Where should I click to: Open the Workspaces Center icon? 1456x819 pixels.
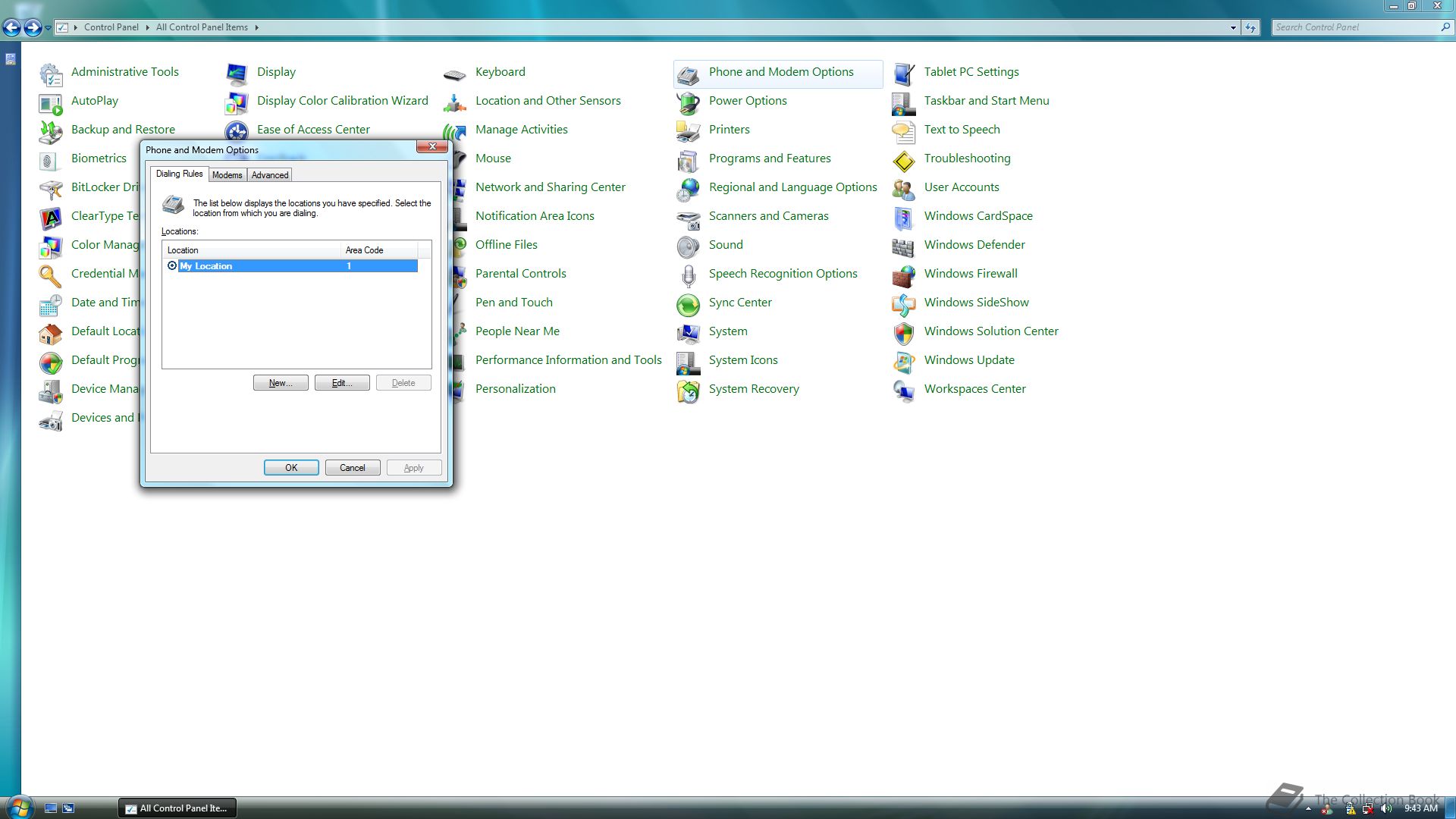coord(904,391)
